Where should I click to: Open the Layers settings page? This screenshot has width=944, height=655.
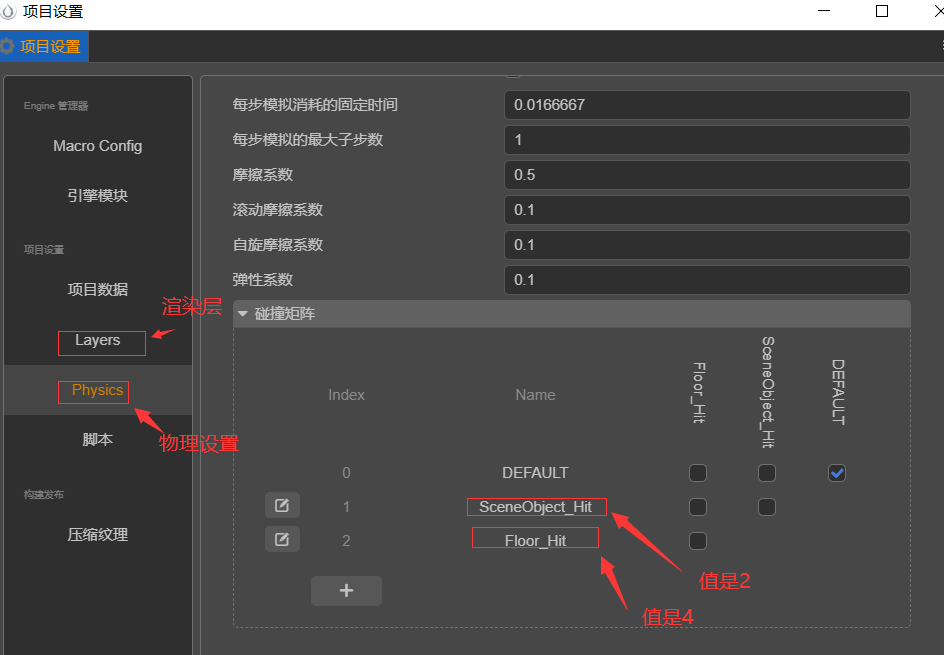click(101, 342)
